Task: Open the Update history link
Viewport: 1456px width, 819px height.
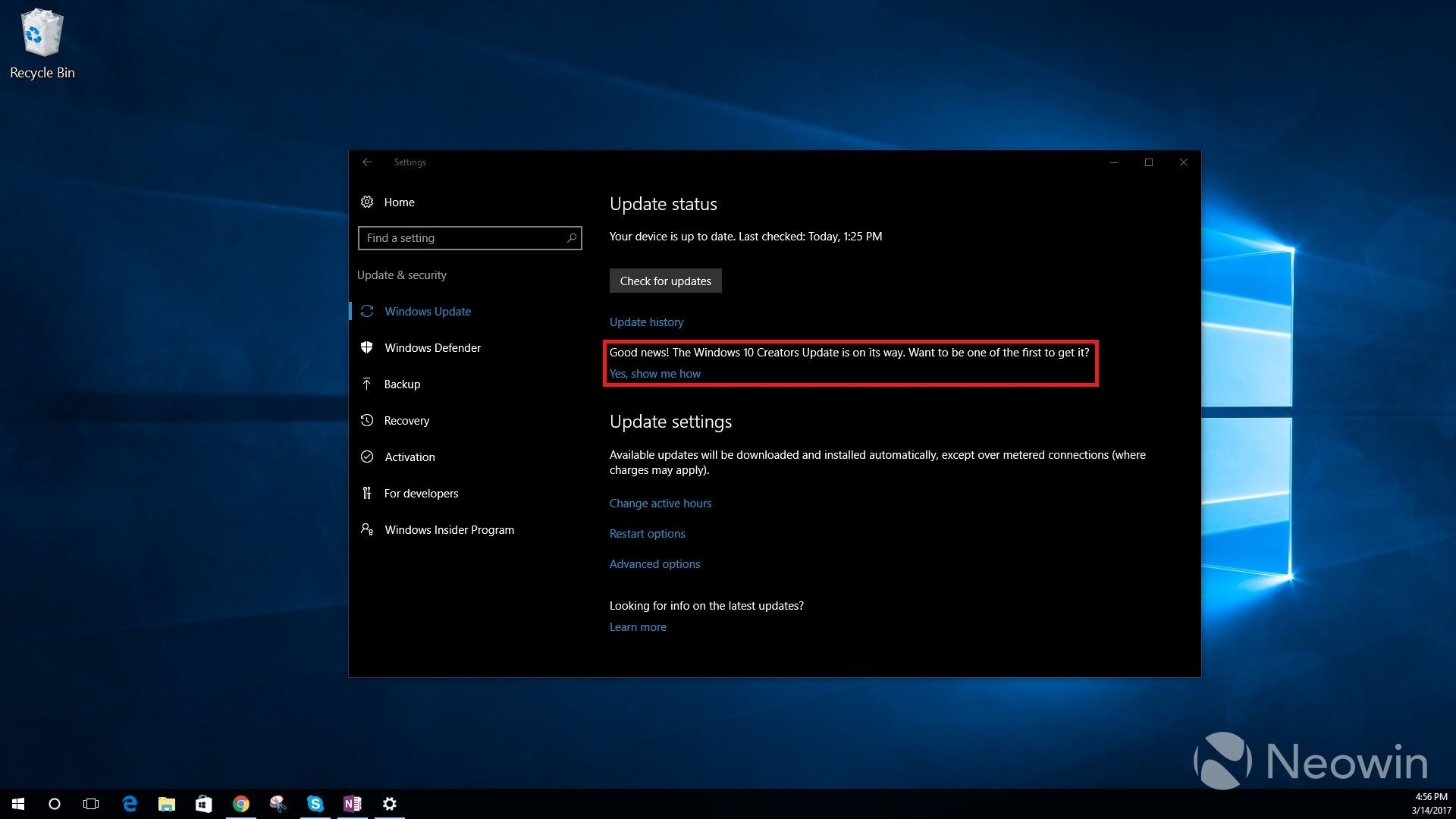Action: click(646, 322)
